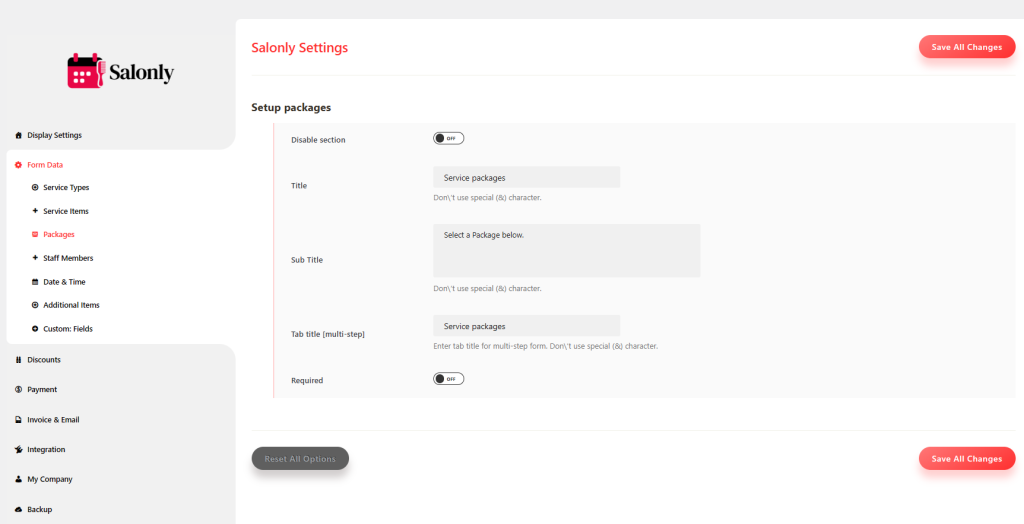The image size is (1024, 524).
Task: Click the Form Data gear icon
Action: point(18,165)
